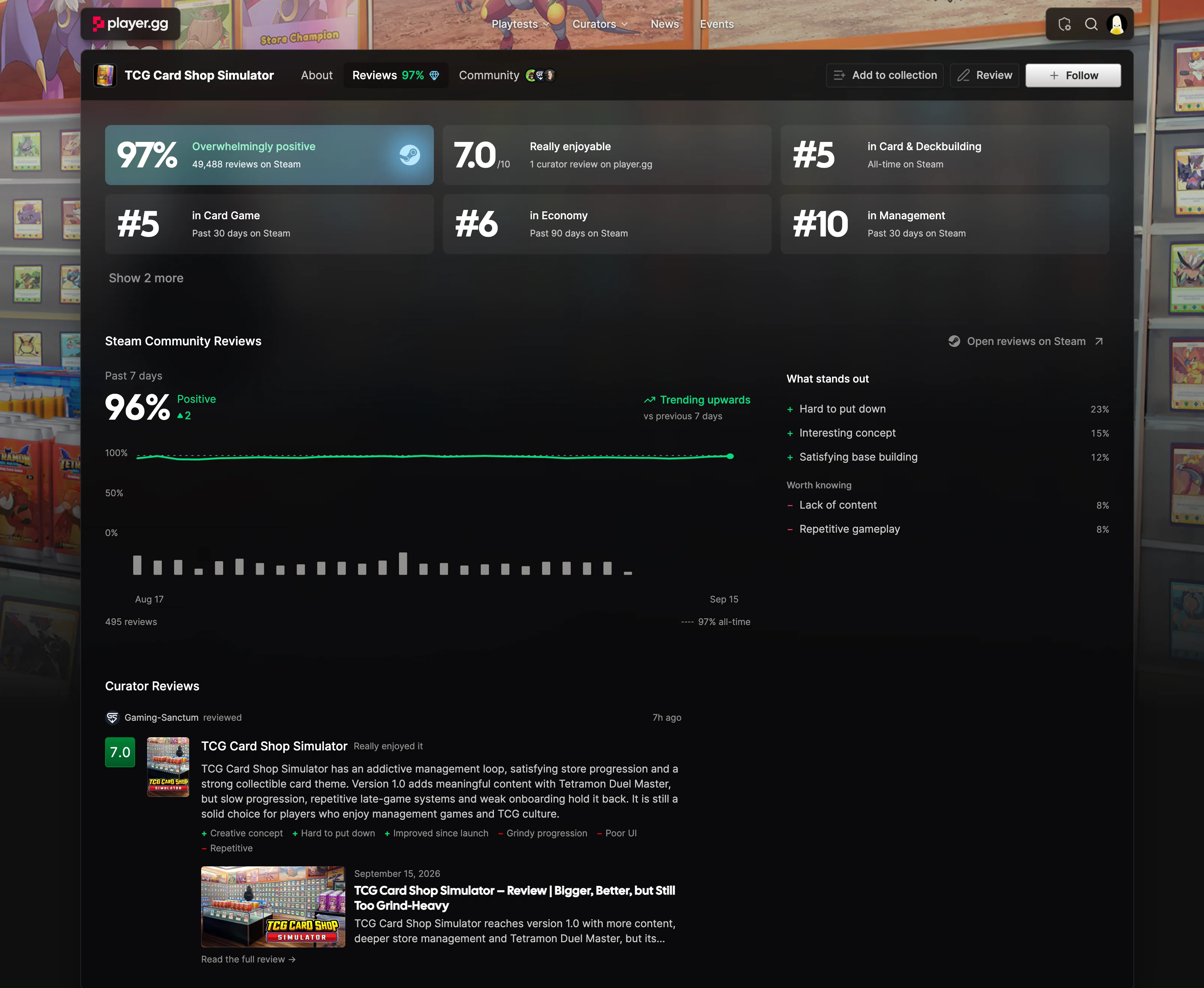
Task: Click the Trending upwards arrow icon
Action: pyautogui.click(x=649, y=400)
